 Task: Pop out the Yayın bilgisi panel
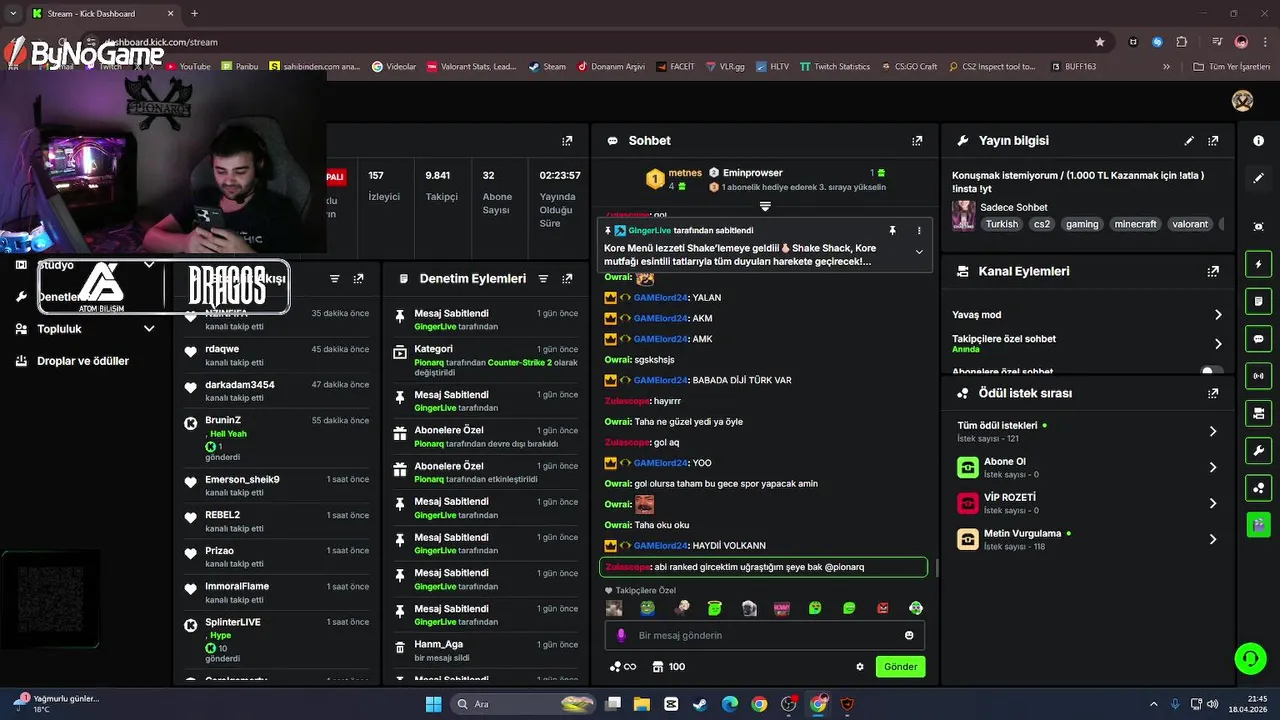(1213, 141)
